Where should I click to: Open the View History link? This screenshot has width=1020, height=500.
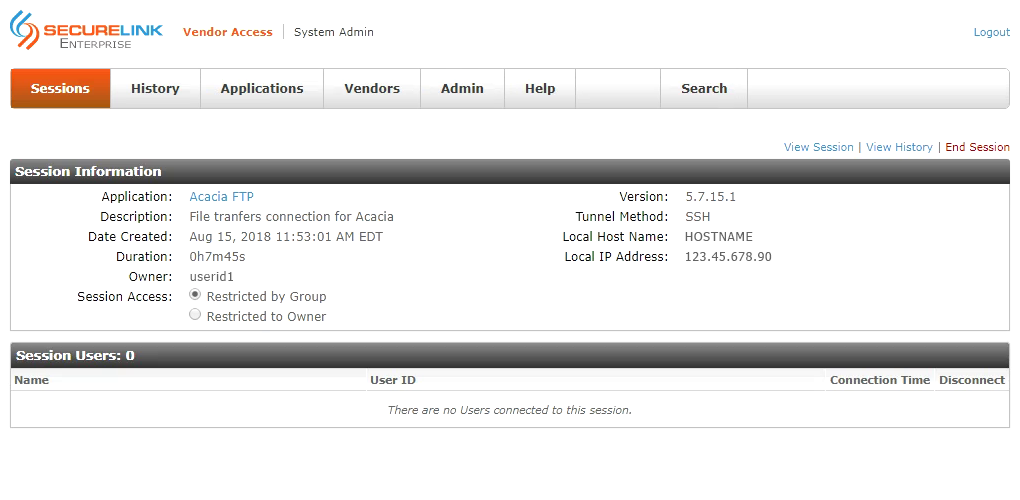[899, 147]
